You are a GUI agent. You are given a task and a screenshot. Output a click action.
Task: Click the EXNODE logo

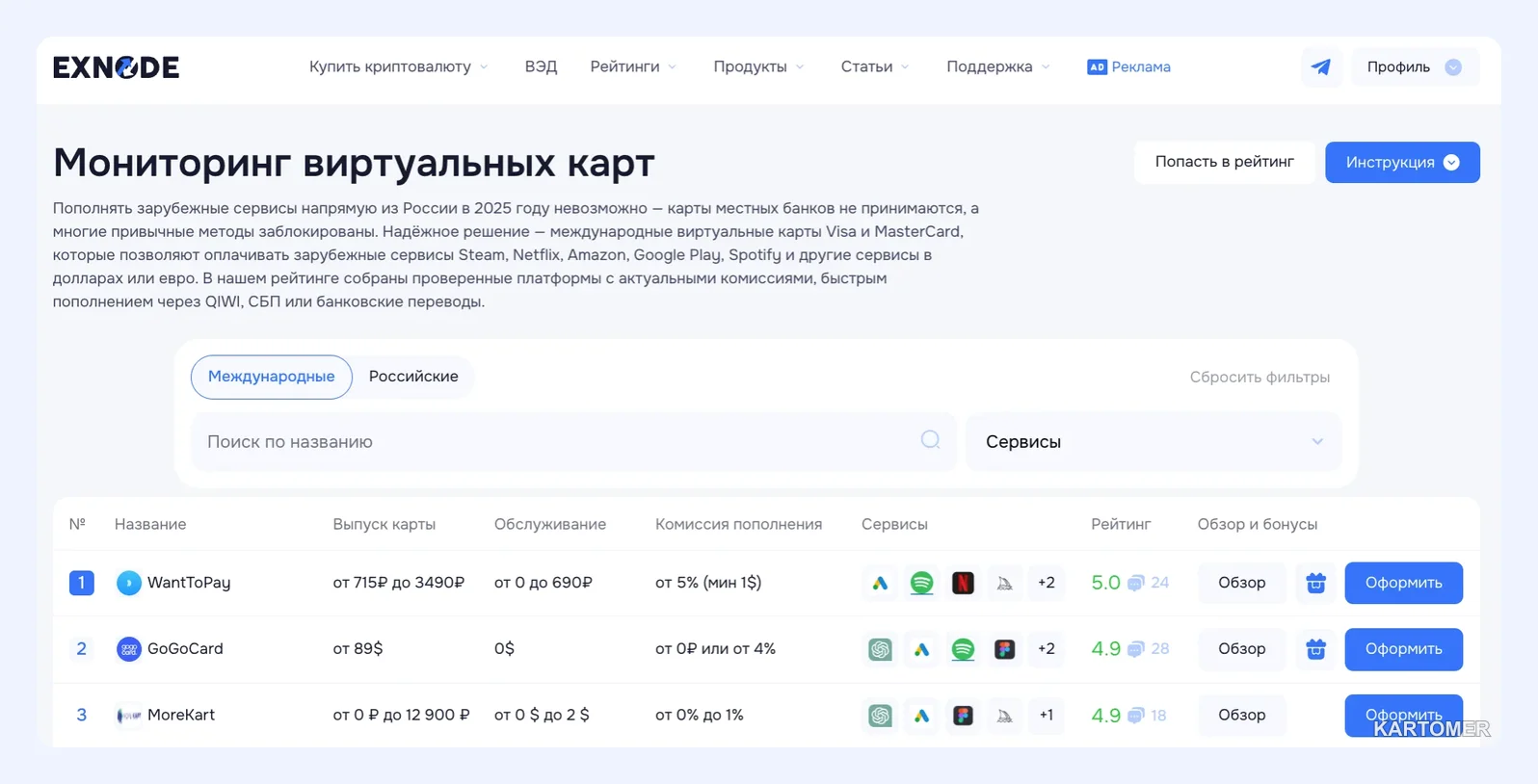116,67
